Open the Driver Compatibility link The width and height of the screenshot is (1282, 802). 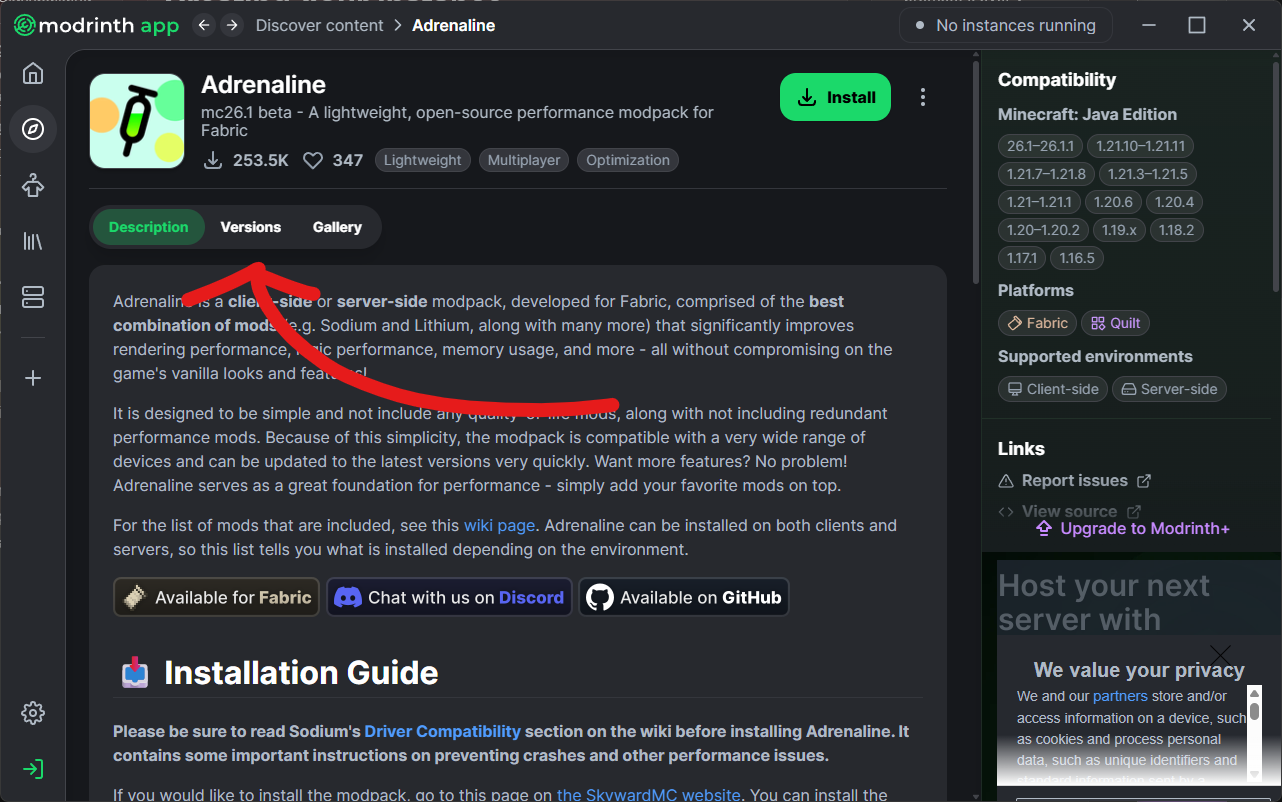(x=443, y=731)
